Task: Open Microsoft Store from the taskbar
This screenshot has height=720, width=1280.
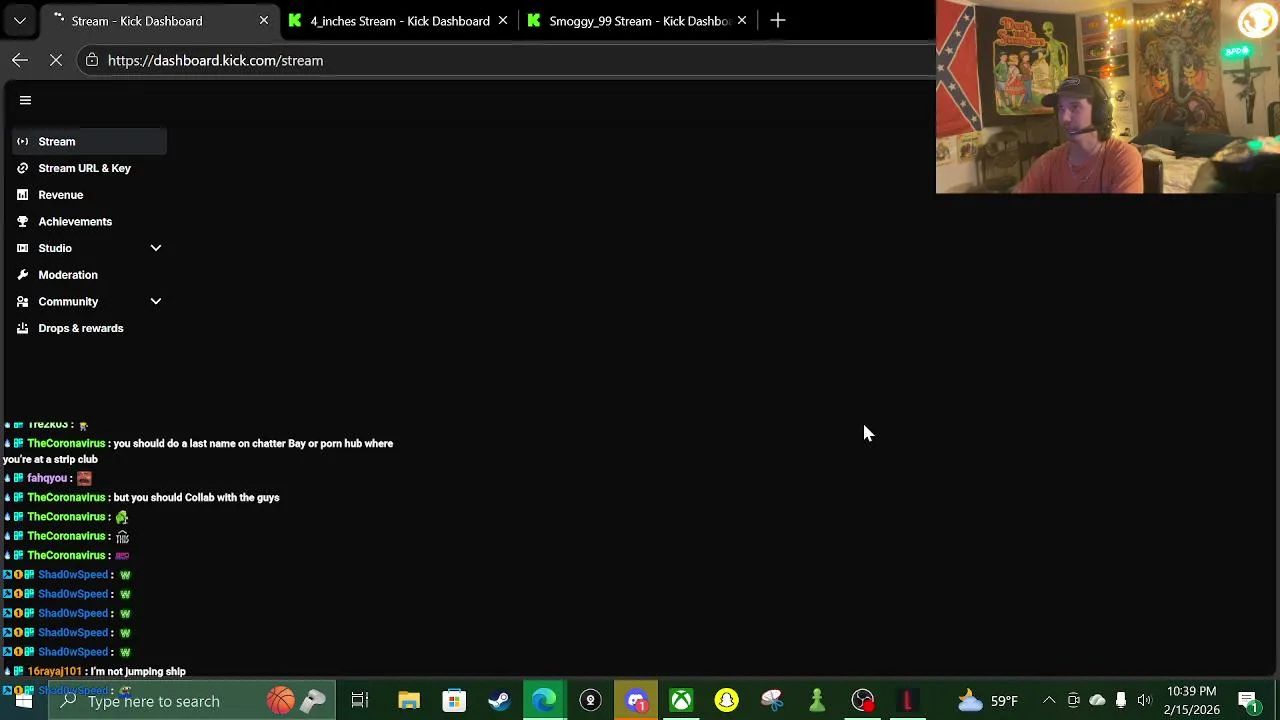Action: 454,701
